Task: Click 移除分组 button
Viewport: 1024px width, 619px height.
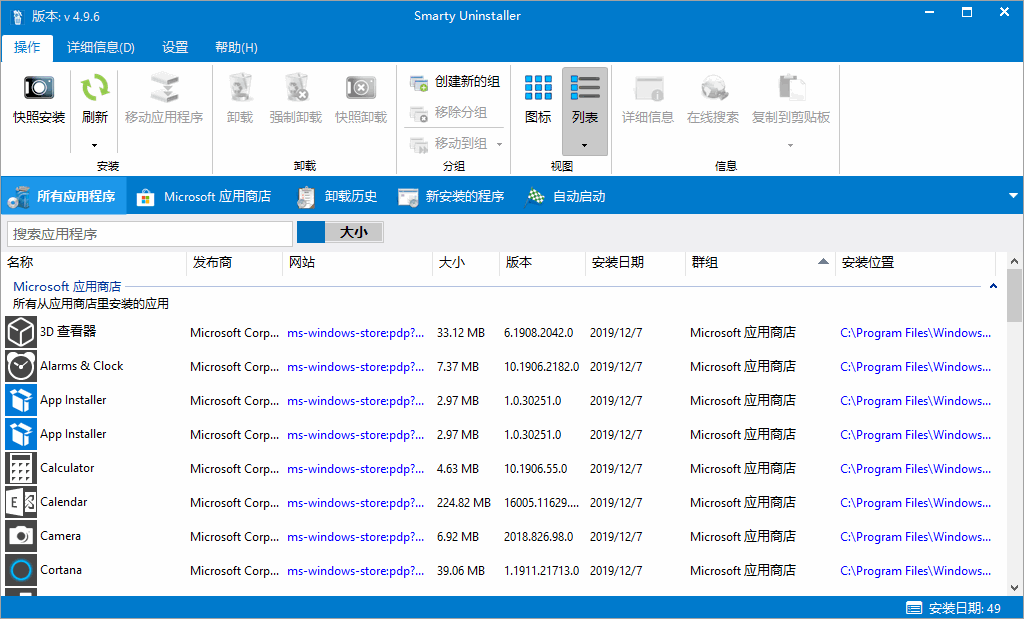Action: click(448, 113)
